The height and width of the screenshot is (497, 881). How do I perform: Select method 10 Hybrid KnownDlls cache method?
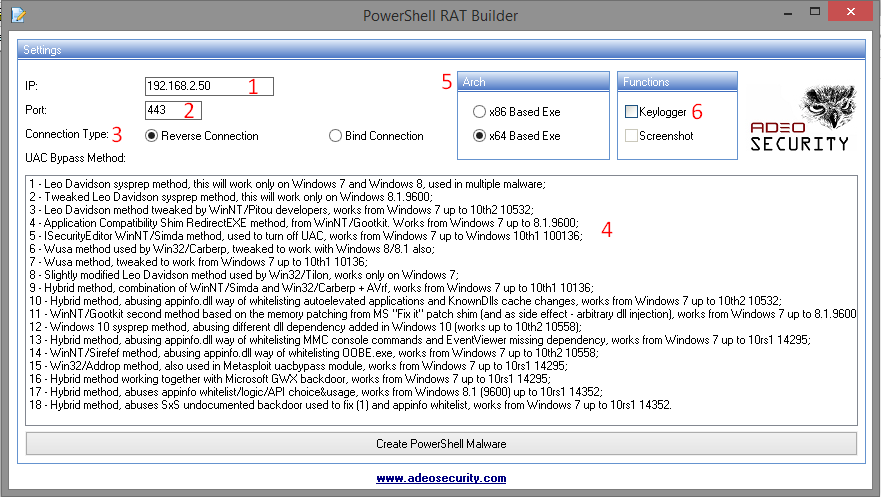click(x=405, y=301)
